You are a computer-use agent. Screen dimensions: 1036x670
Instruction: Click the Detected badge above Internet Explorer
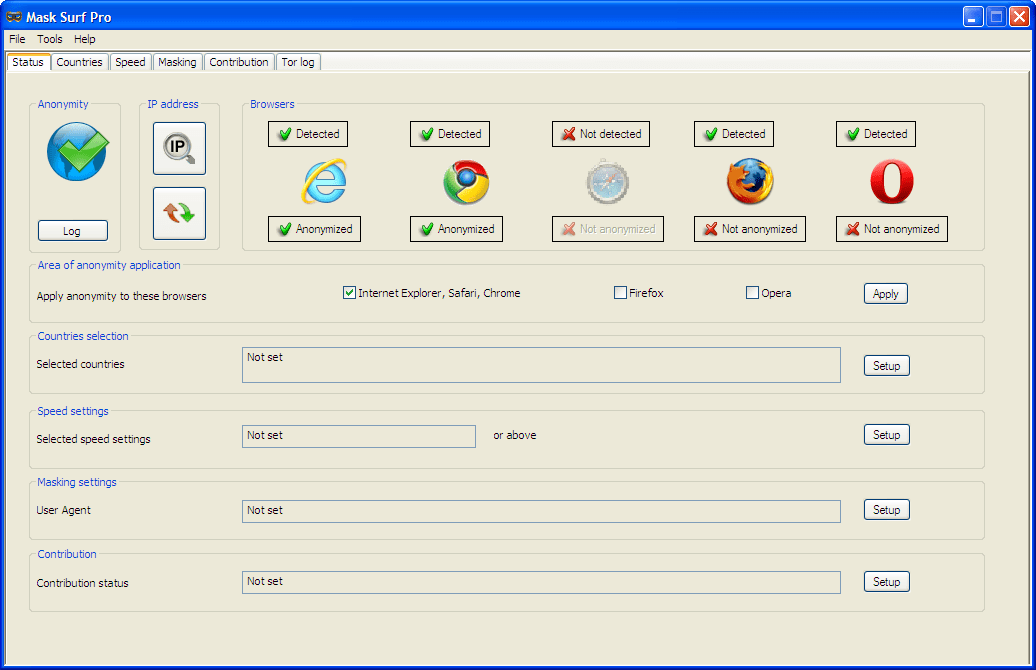pyautogui.click(x=307, y=133)
